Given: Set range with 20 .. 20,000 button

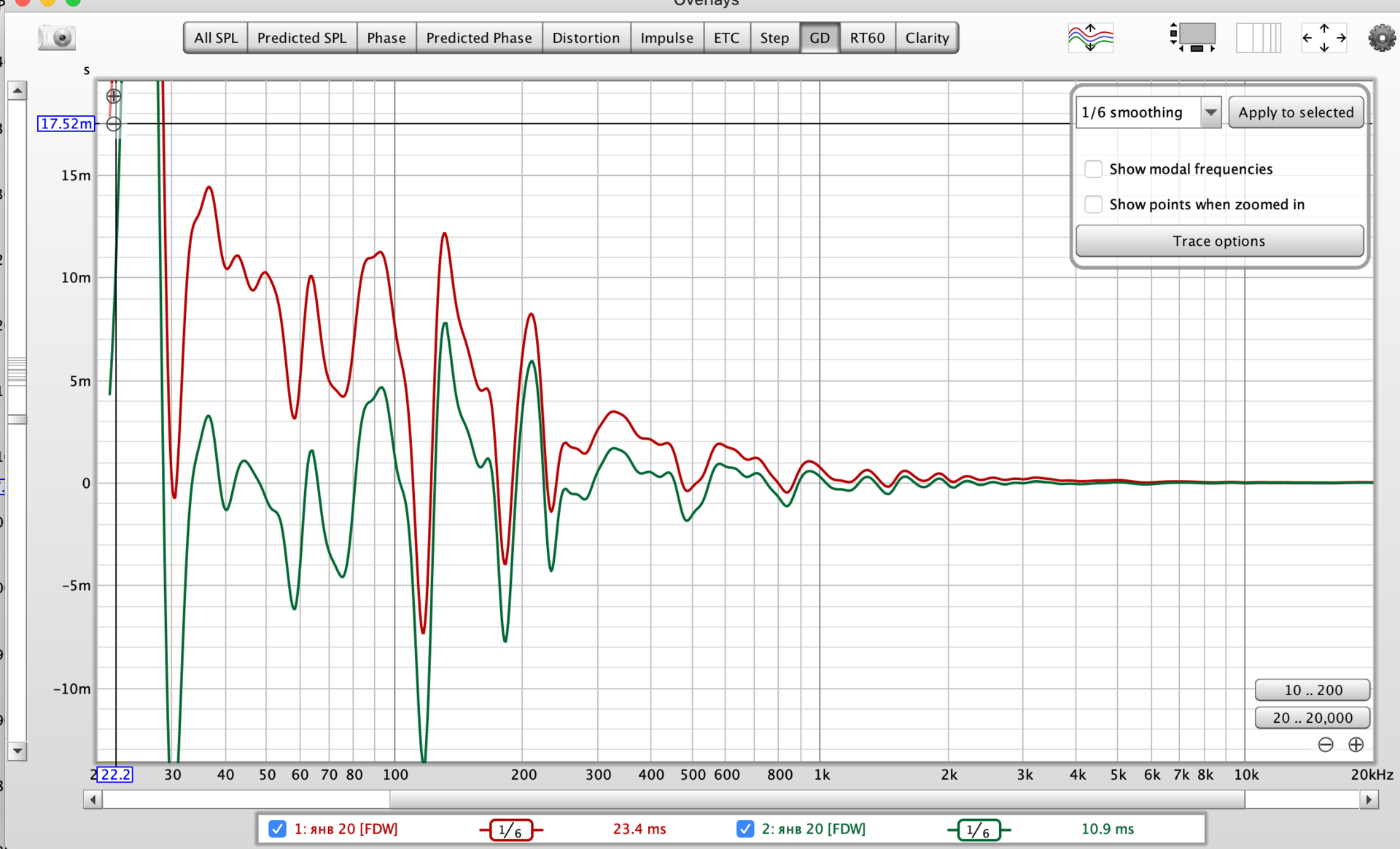Looking at the screenshot, I should click(x=1312, y=718).
